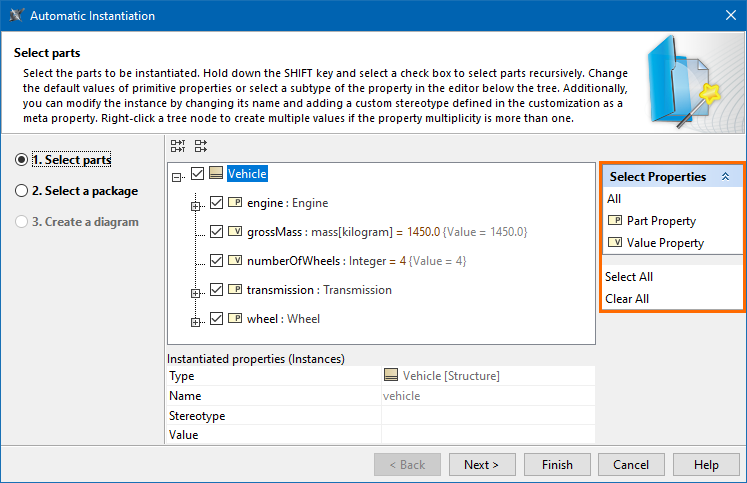Image resolution: width=747 pixels, height=483 pixels.
Task: Expand the wheel tree node
Action: tap(195, 322)
